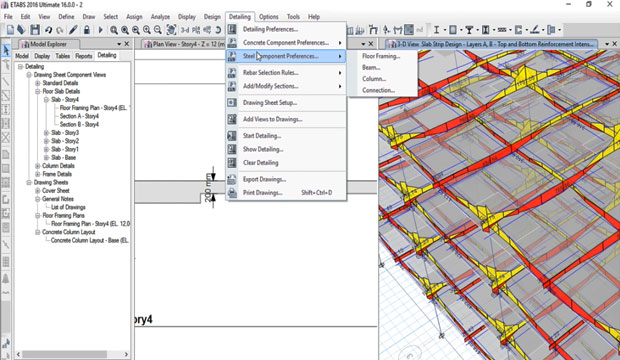Viewport: 620px width, 360px height.
Task: Click the Show Deformed Shape icon
Action: tap(373, 30)
